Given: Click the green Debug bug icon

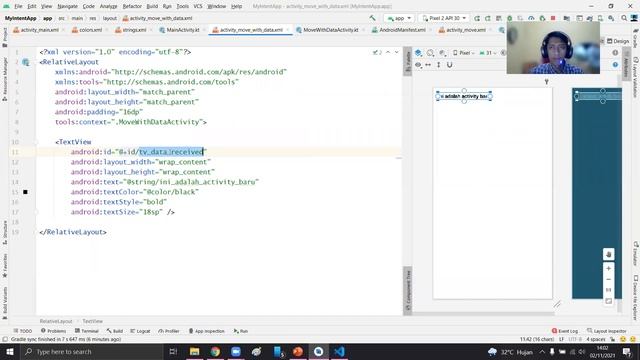Looking at the screenshot, I should click(x=509, y=18).
